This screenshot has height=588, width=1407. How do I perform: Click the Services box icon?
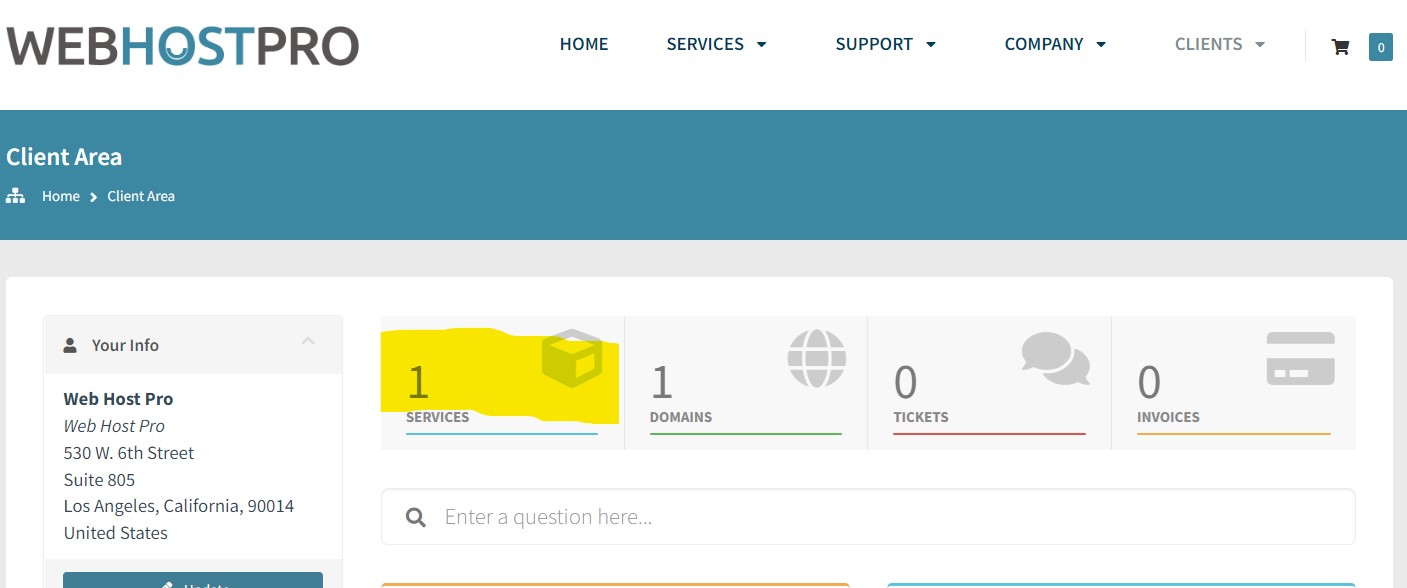572,358
